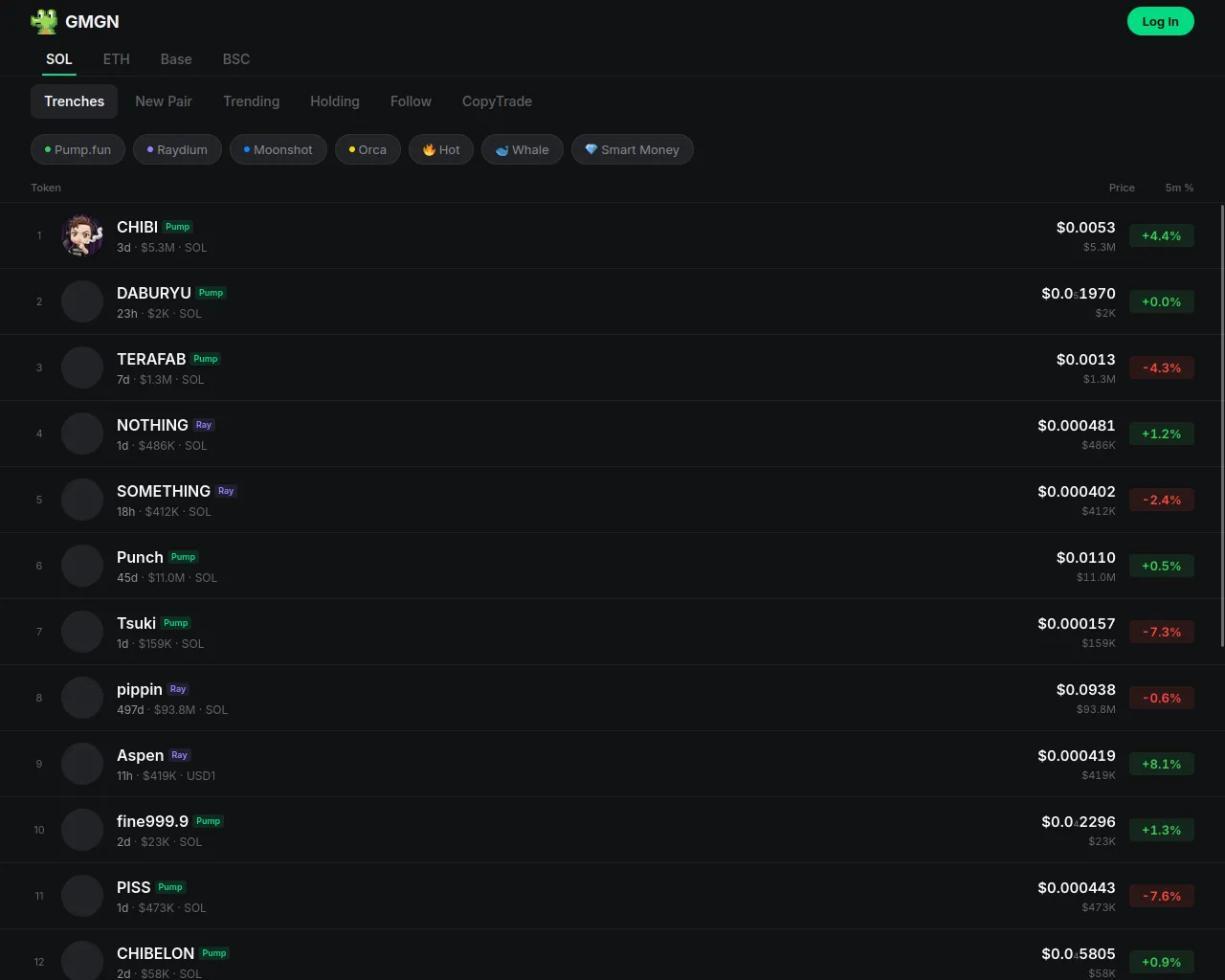Filter tokens by Moonshot chip

coord(278,149)
